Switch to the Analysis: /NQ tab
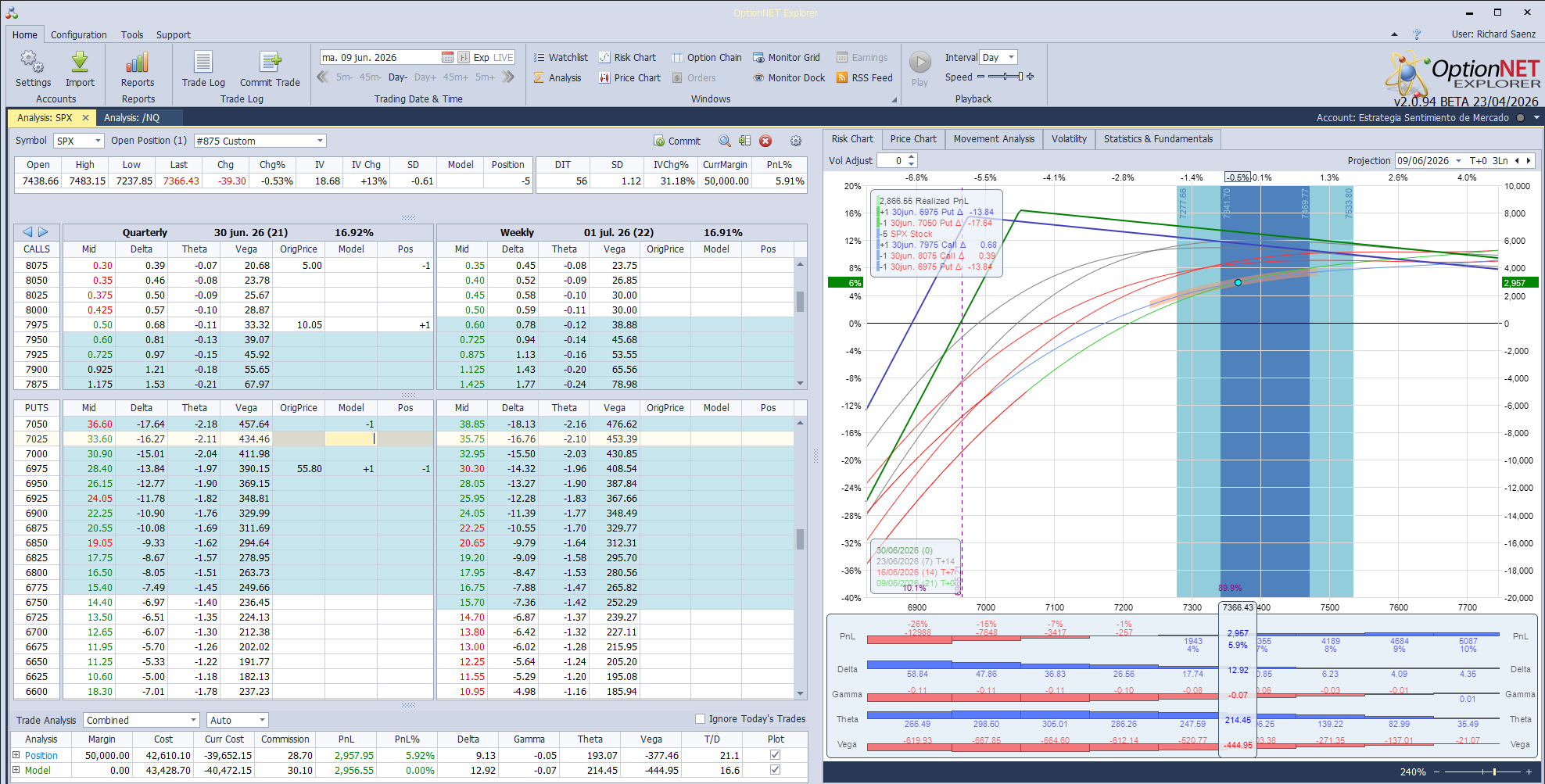Viewport: 1545px width, 784px height. 131,117
